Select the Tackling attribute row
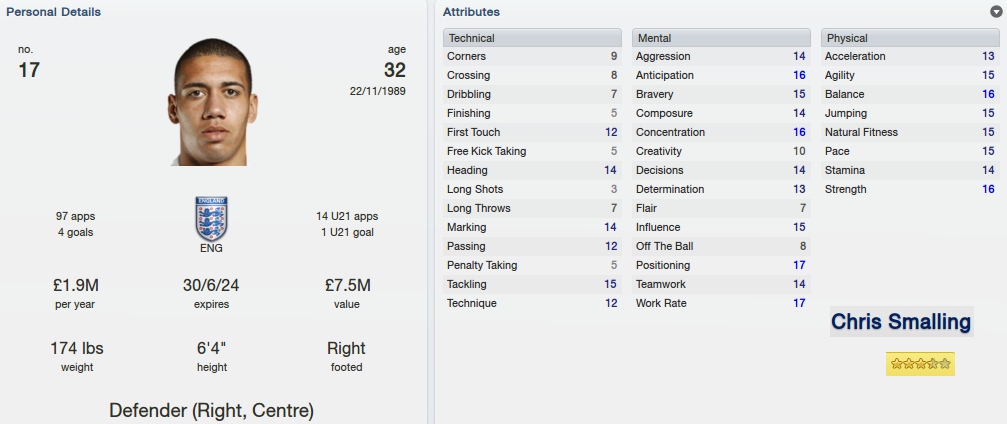The height and width of the screenshot is (424, 1007). coord(532,284)
